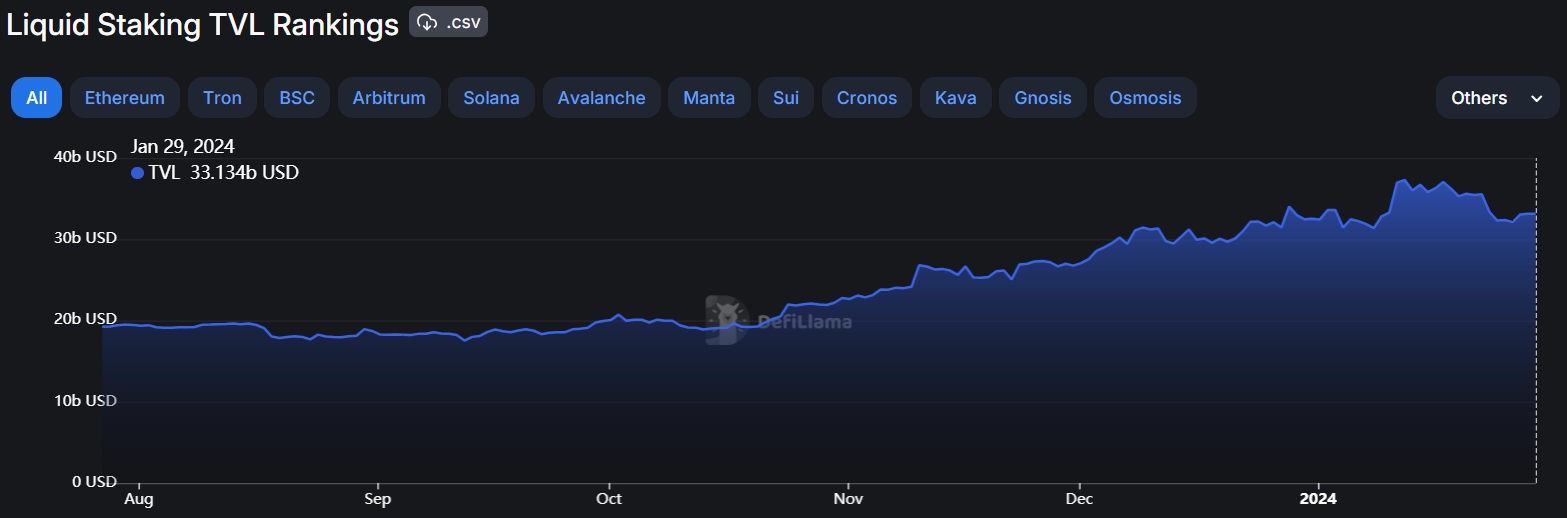Click the Sep label on time axis
Screen dimensions: 1567x518
tap(377, 498)
